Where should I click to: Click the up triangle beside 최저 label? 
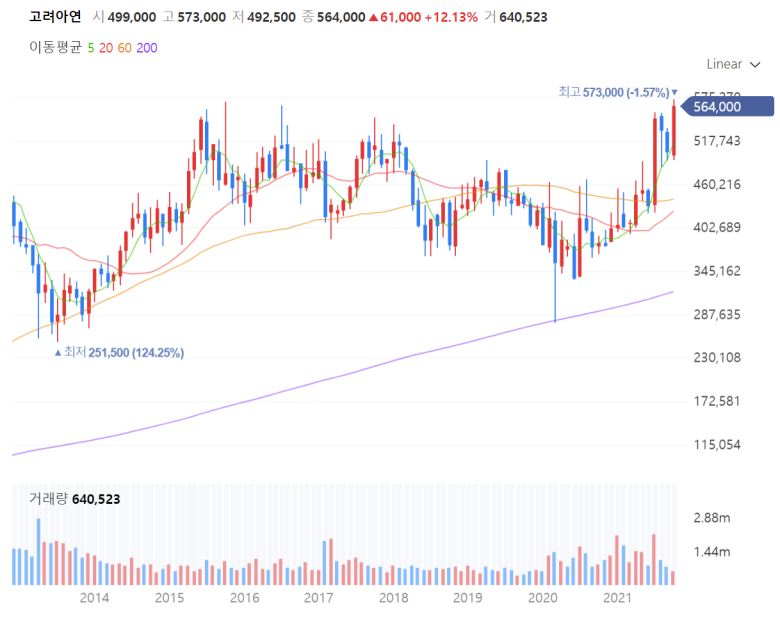pos(58,353)
